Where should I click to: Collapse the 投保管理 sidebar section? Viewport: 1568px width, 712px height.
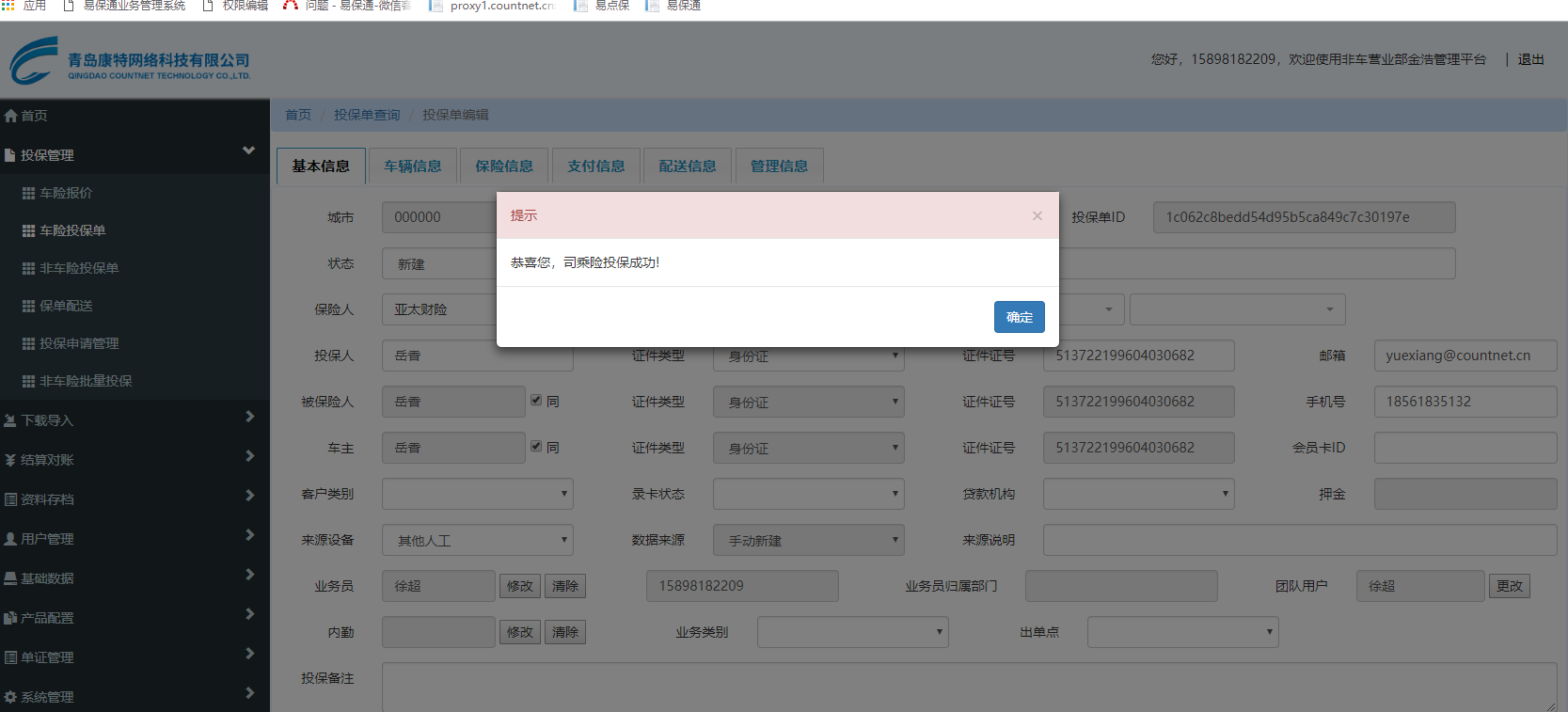[248, 150]
